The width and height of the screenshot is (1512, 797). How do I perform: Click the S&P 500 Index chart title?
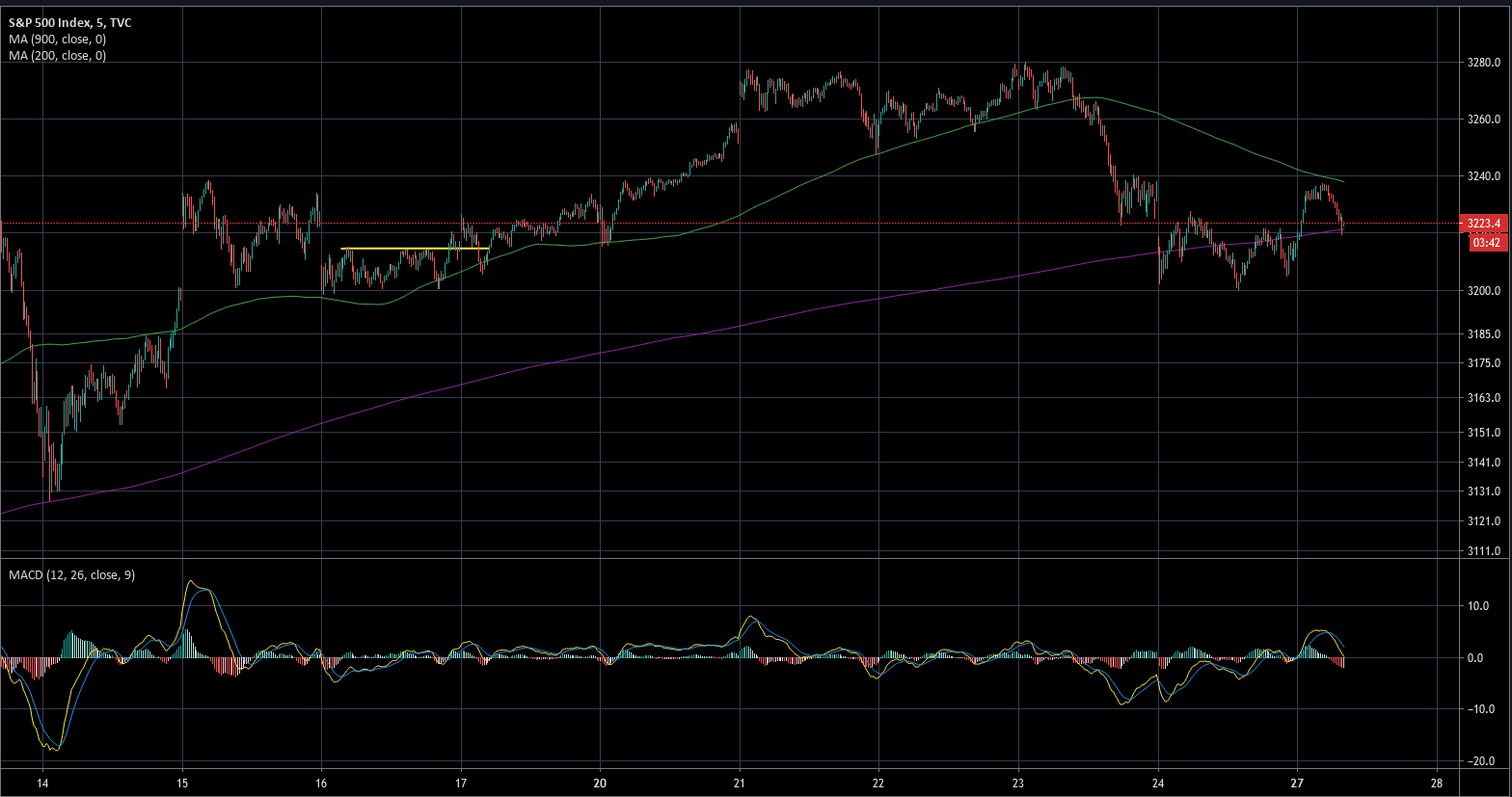pos(69,23)
